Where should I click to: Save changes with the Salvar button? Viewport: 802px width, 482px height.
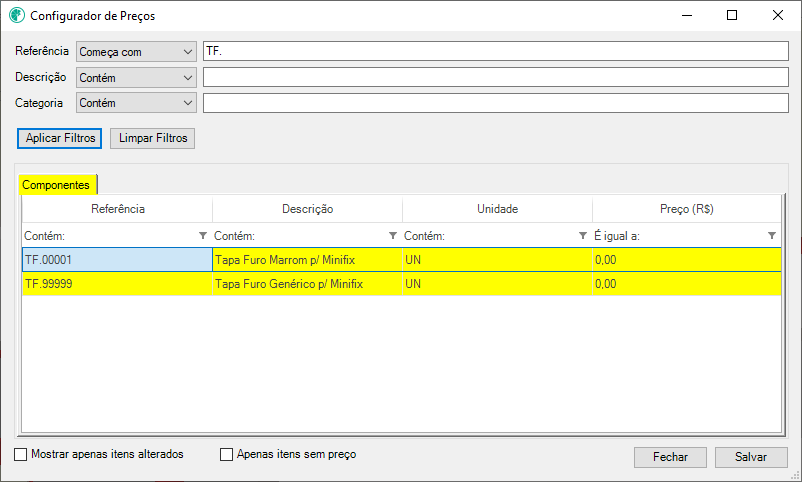click(751, 457)
